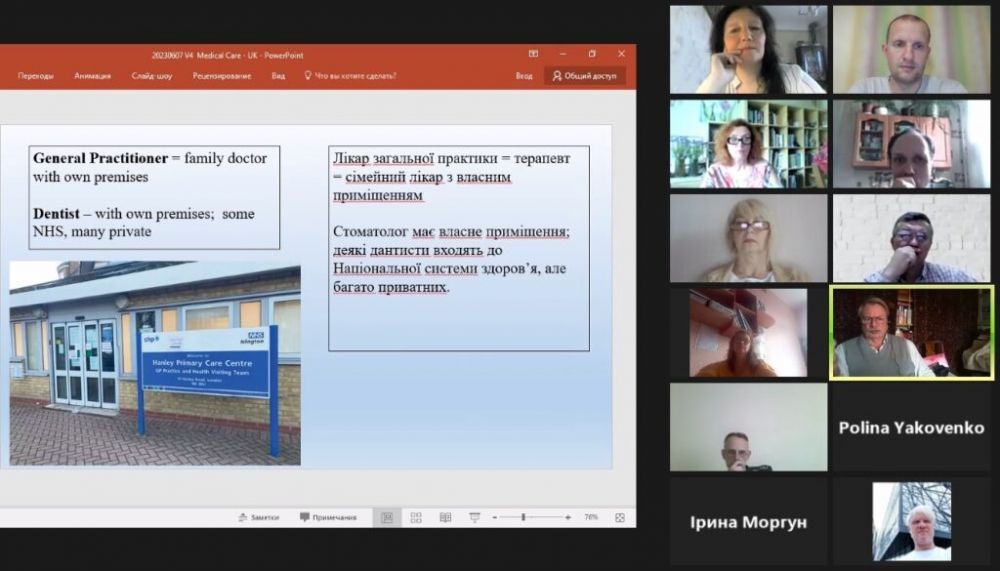Open Ribbon Display Options in the title bar
The height and width of the screenshot is (571, 1000).
tap(533, 54)
